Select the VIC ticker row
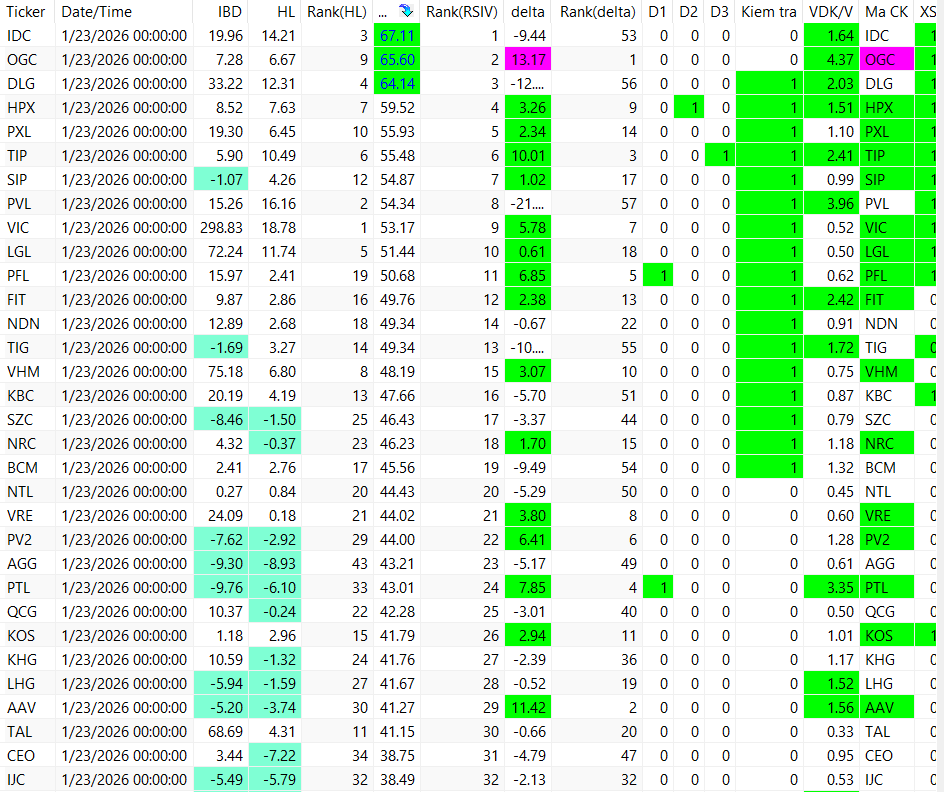 click(x=472, y=227)
